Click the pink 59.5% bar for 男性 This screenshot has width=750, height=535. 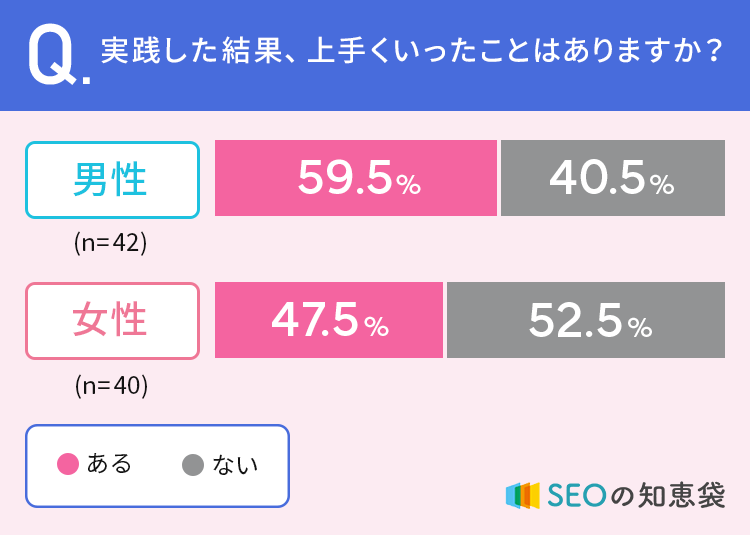356,178
